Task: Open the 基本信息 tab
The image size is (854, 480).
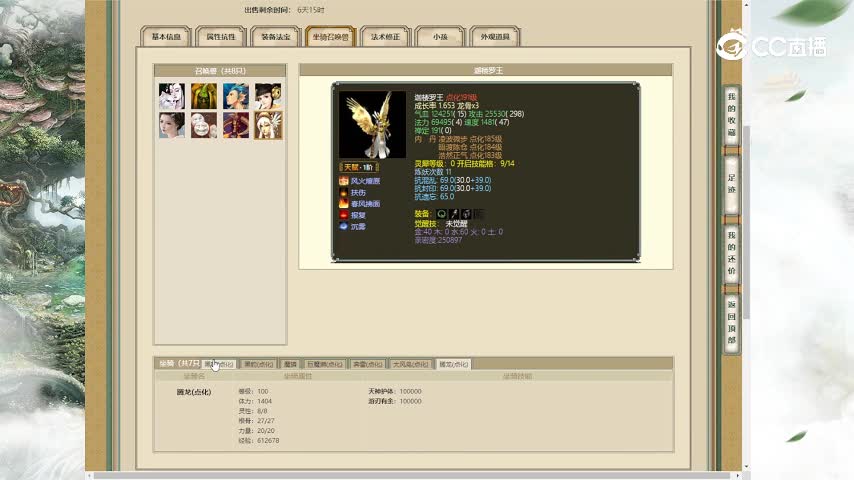Action: point(166,37)
